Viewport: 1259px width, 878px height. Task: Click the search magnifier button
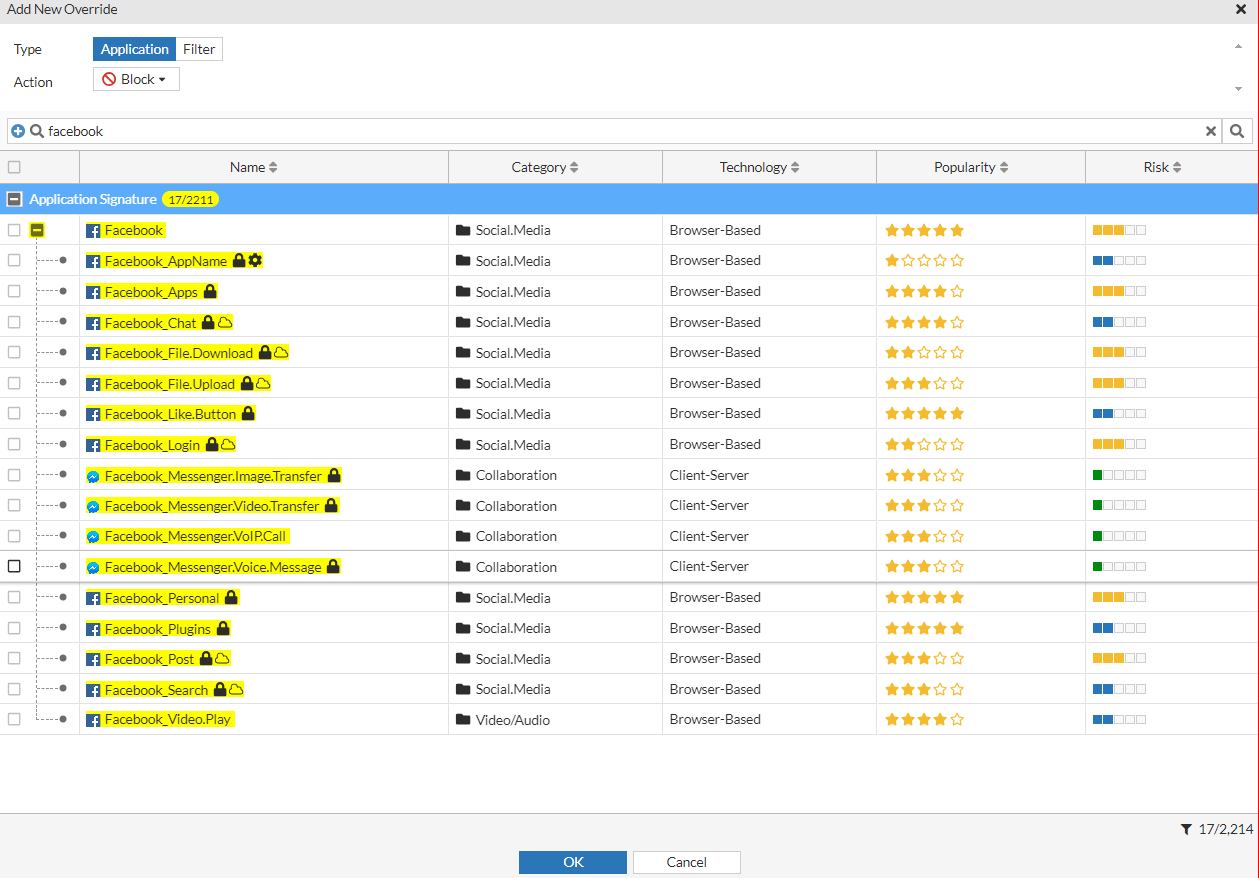1237,131
